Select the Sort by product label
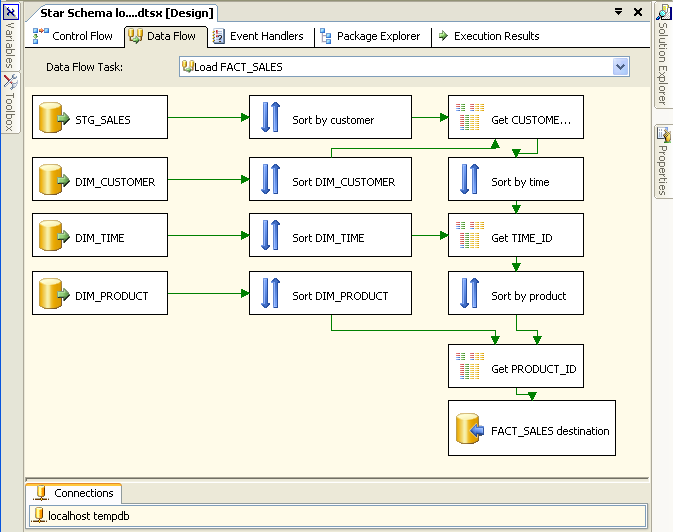 [529, 296]
